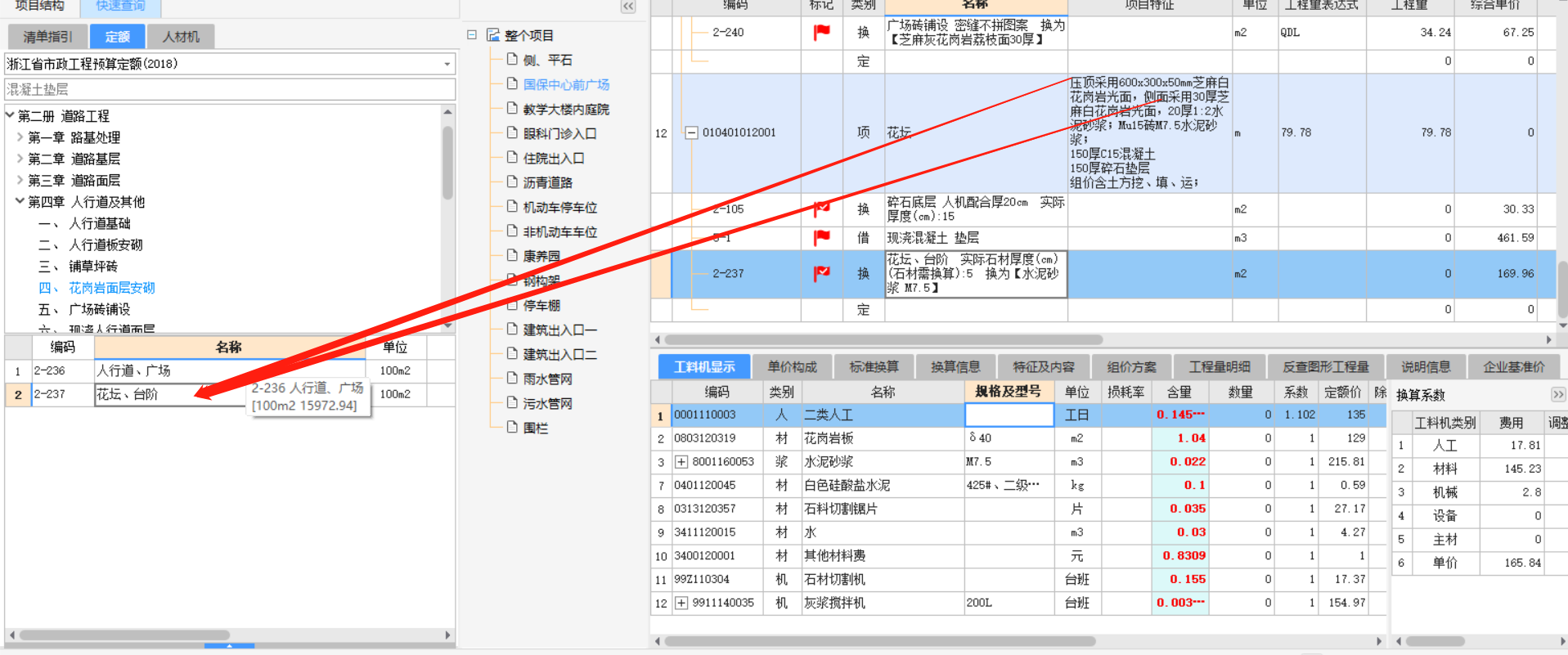Switch to 定额 tab
This screenshot has width=1568, height=655.
click(x=117, y=37)
